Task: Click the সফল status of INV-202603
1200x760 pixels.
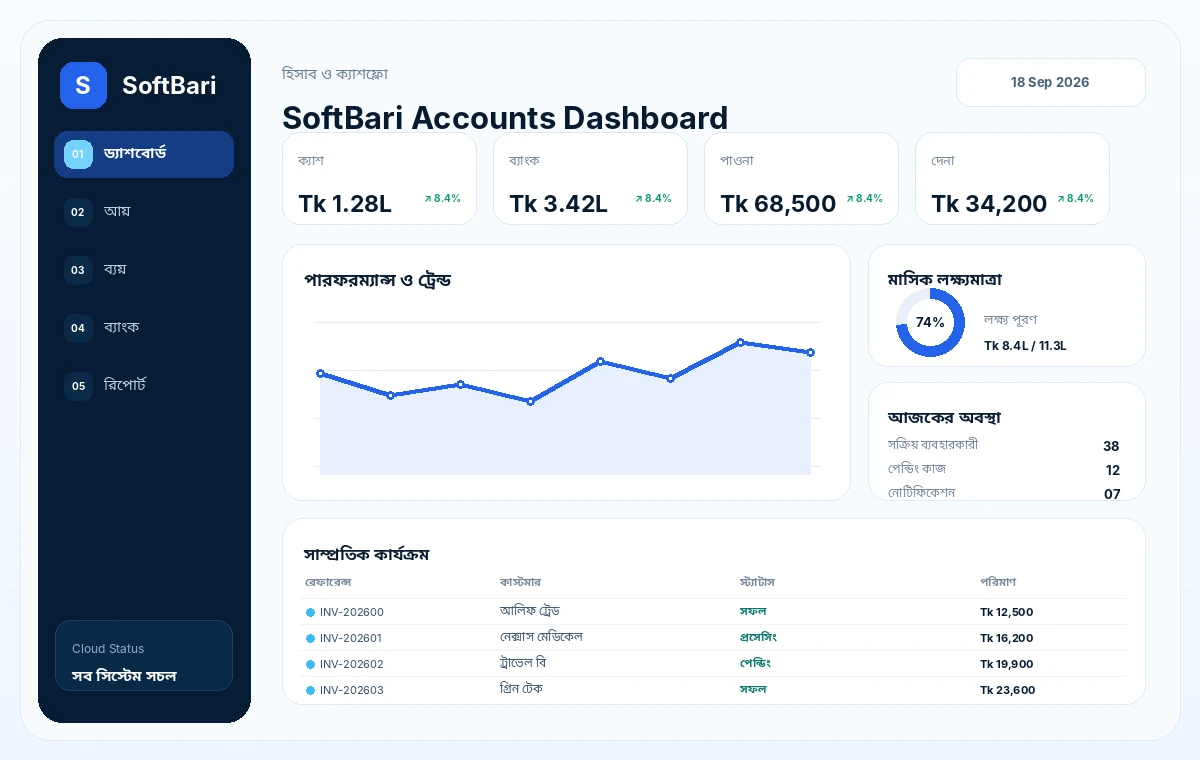Action: (x=753, y=689)
